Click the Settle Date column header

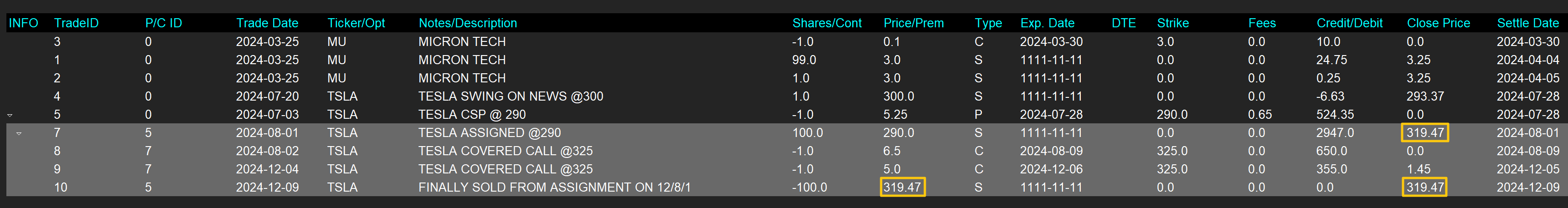1527,23
